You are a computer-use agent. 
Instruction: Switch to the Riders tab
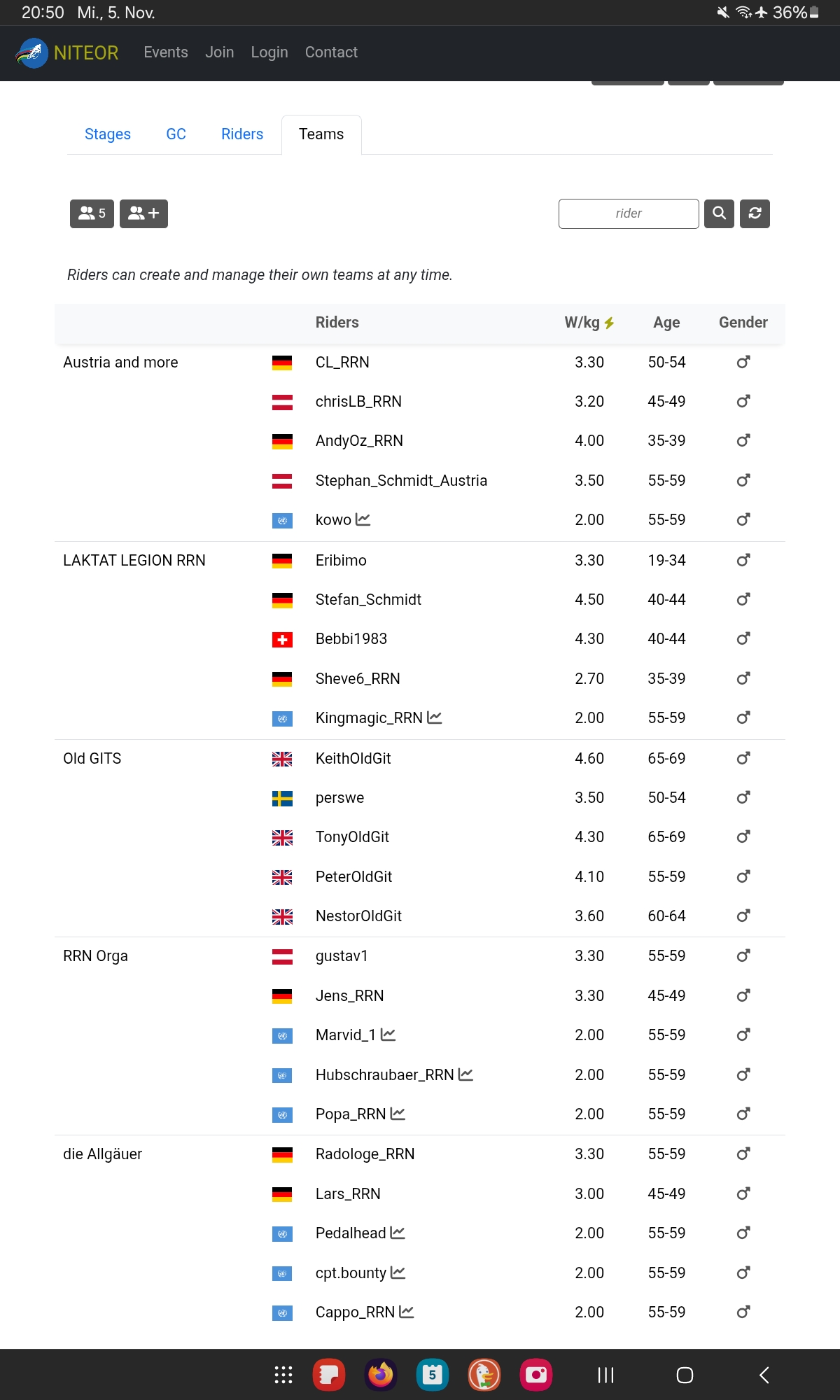(x=242, y=134)
